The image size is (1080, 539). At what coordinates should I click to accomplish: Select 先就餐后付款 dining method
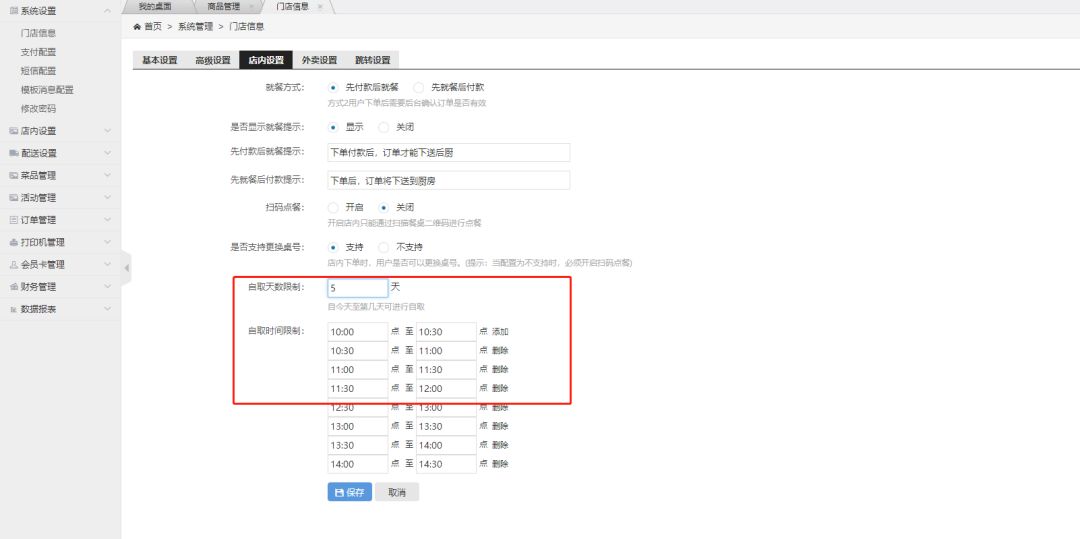click(x=419, y=87)
